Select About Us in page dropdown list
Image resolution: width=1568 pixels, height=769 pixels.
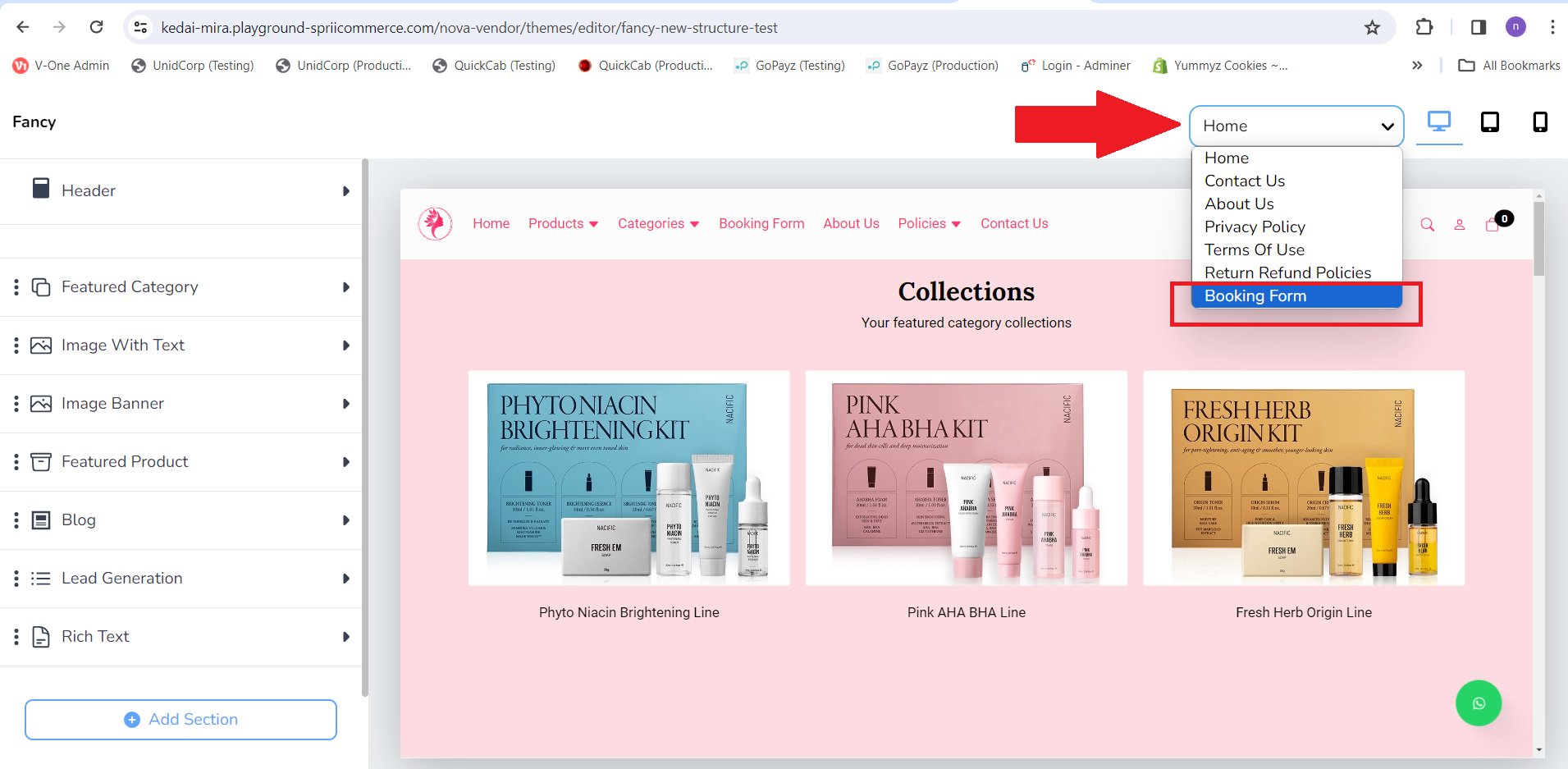pos(1296,204)
